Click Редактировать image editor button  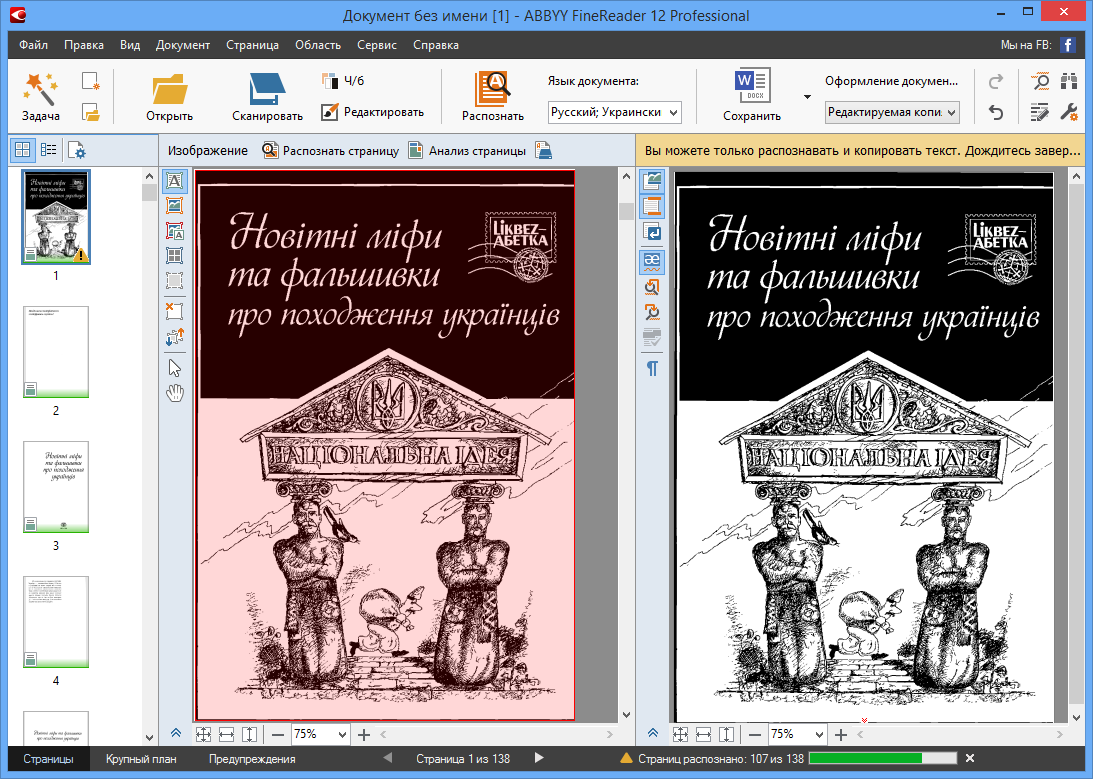[372, 111]
